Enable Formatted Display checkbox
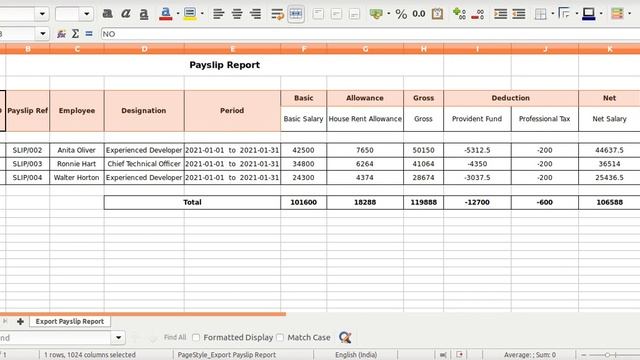640x360 pixels. coord(196,338)
